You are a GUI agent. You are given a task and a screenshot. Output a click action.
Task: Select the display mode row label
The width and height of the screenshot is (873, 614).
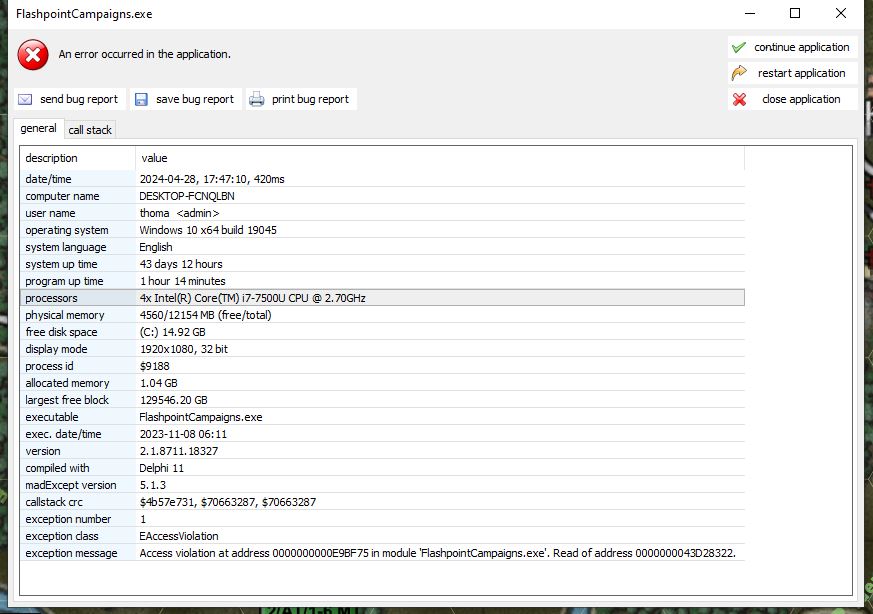[x=56, y=349]
